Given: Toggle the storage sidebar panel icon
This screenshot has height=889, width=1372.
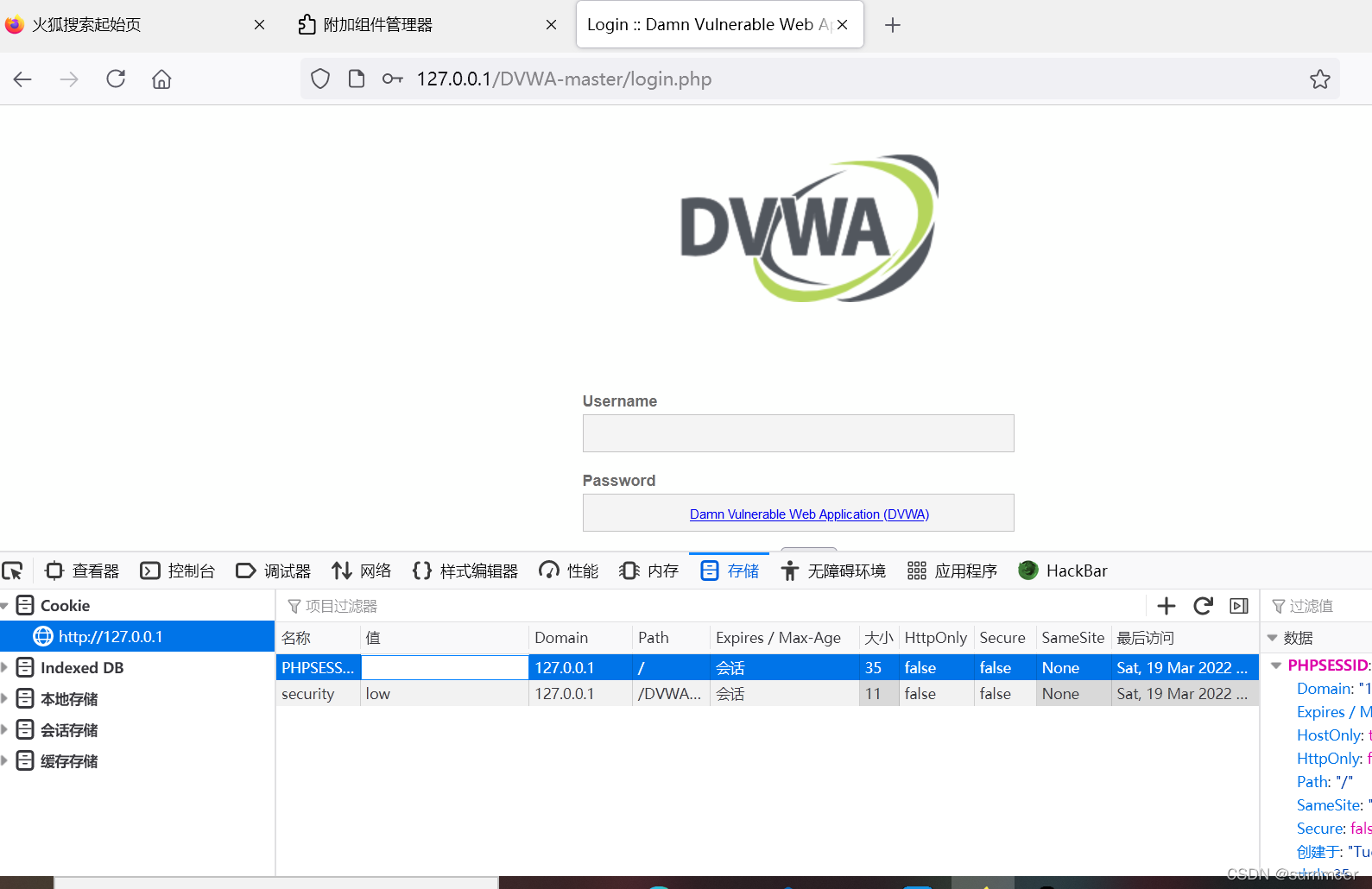Looking at the screenshot, I should (1239, 606).
